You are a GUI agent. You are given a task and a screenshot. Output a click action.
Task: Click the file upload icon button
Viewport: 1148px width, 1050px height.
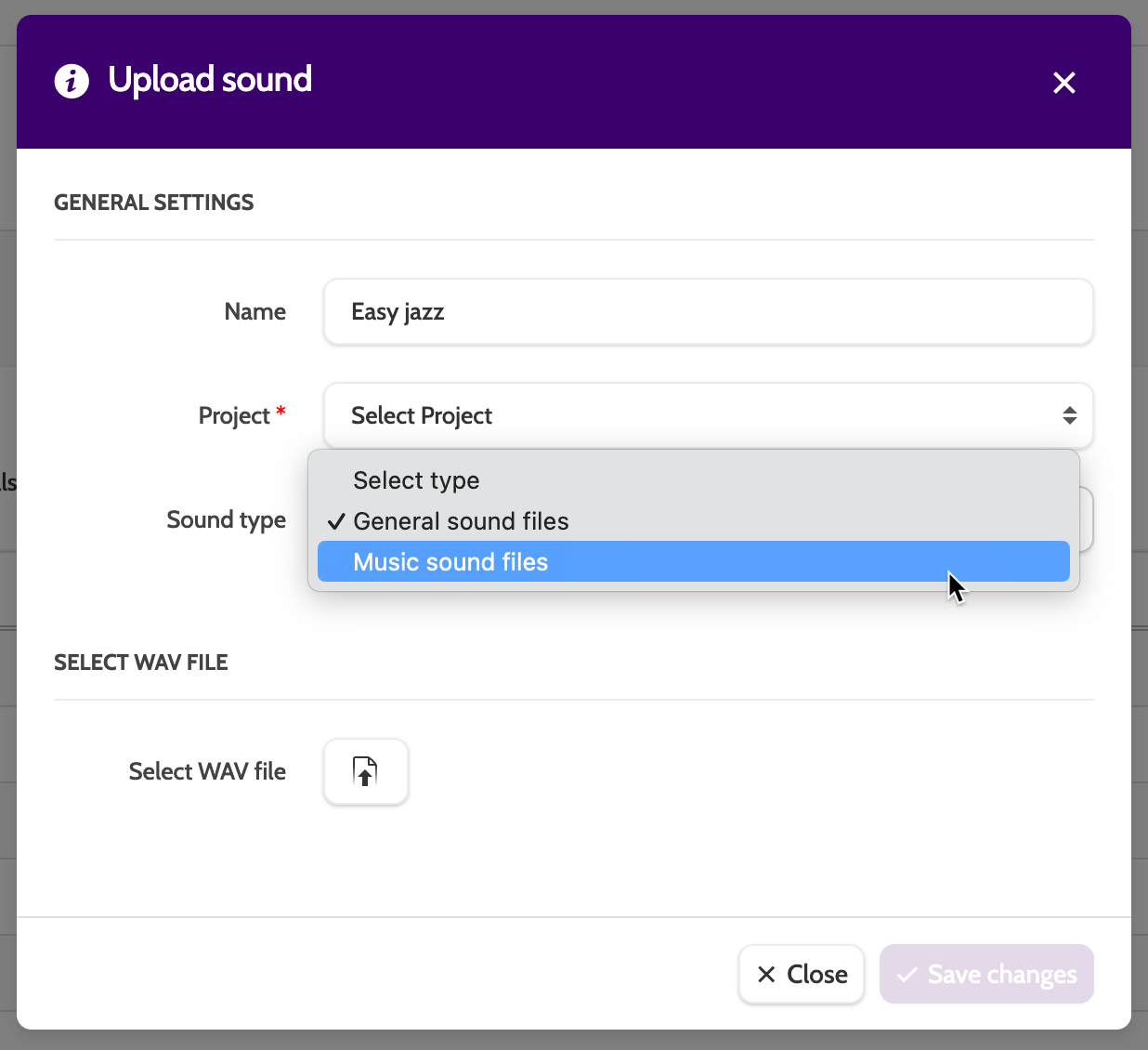click(365, 771)
